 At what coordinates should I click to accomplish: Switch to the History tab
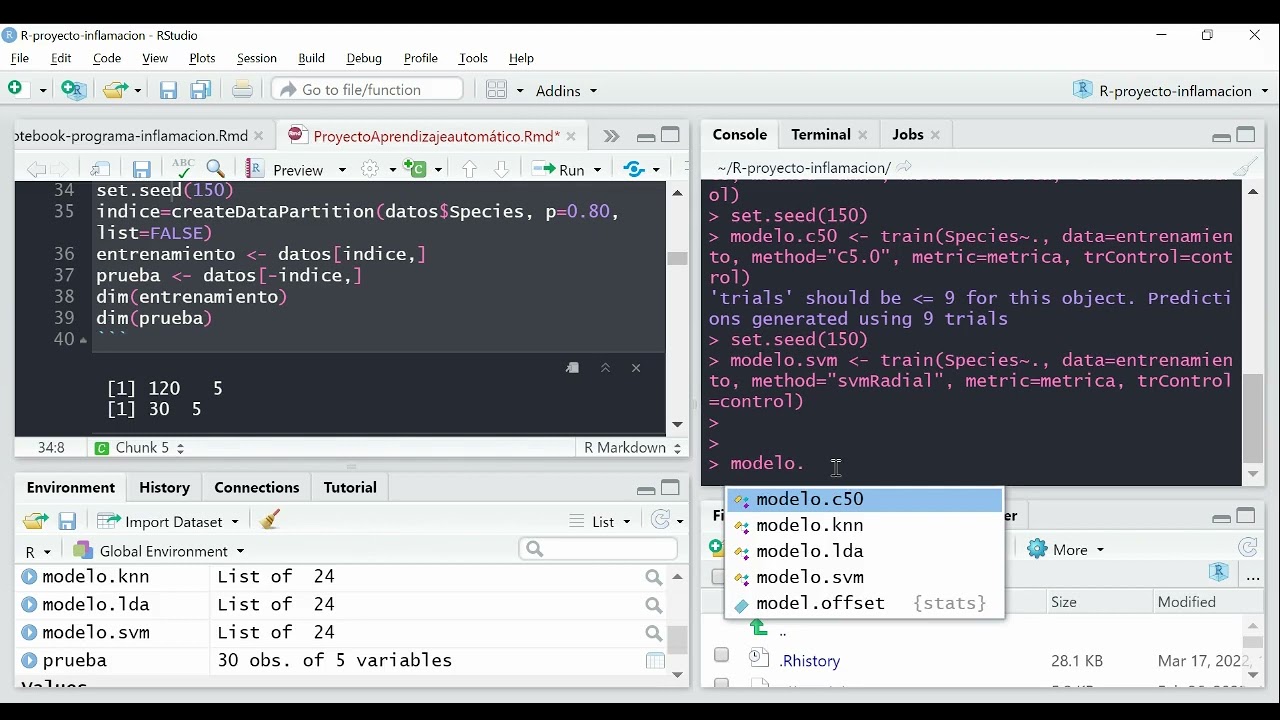coord(164,487)
